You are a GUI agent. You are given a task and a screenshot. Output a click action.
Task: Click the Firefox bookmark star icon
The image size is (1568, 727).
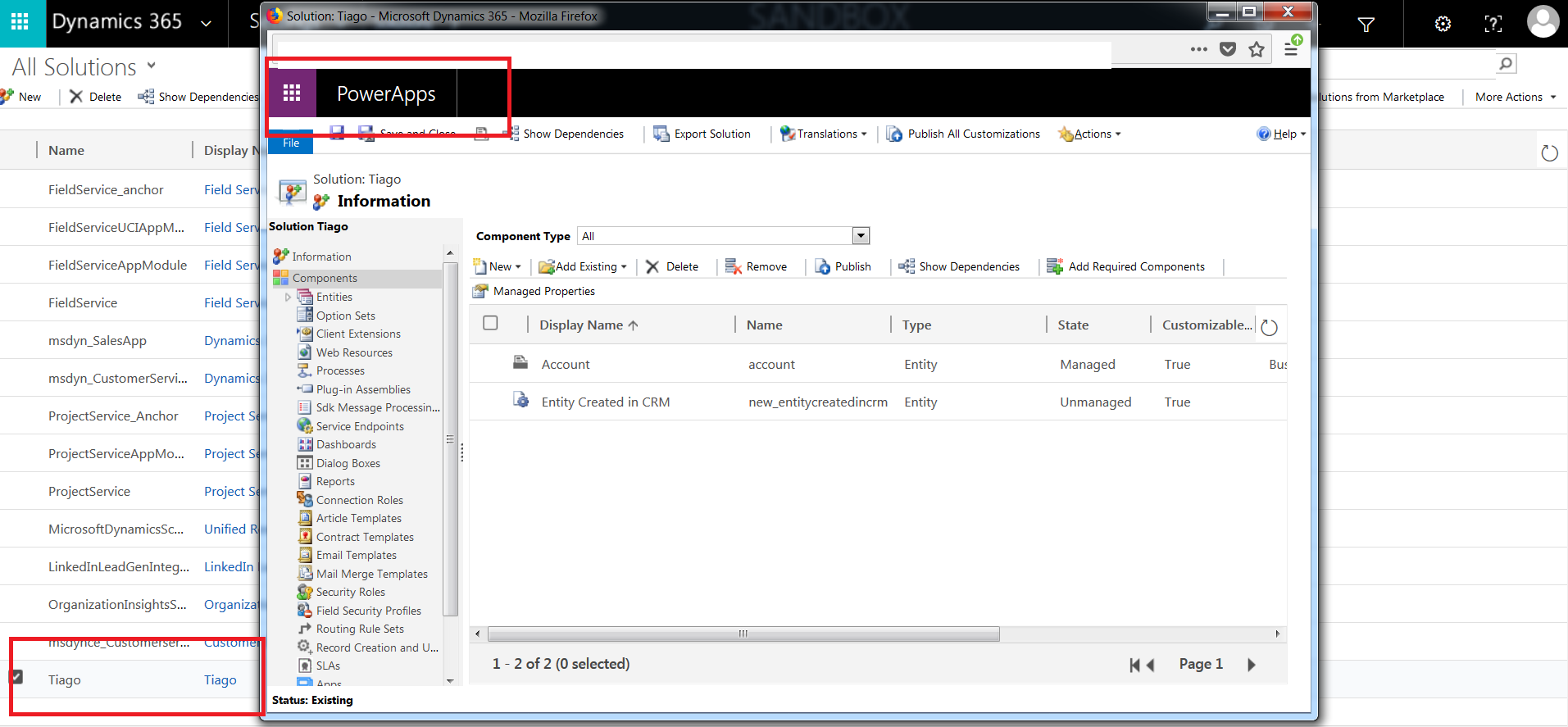coord(1256,50)
